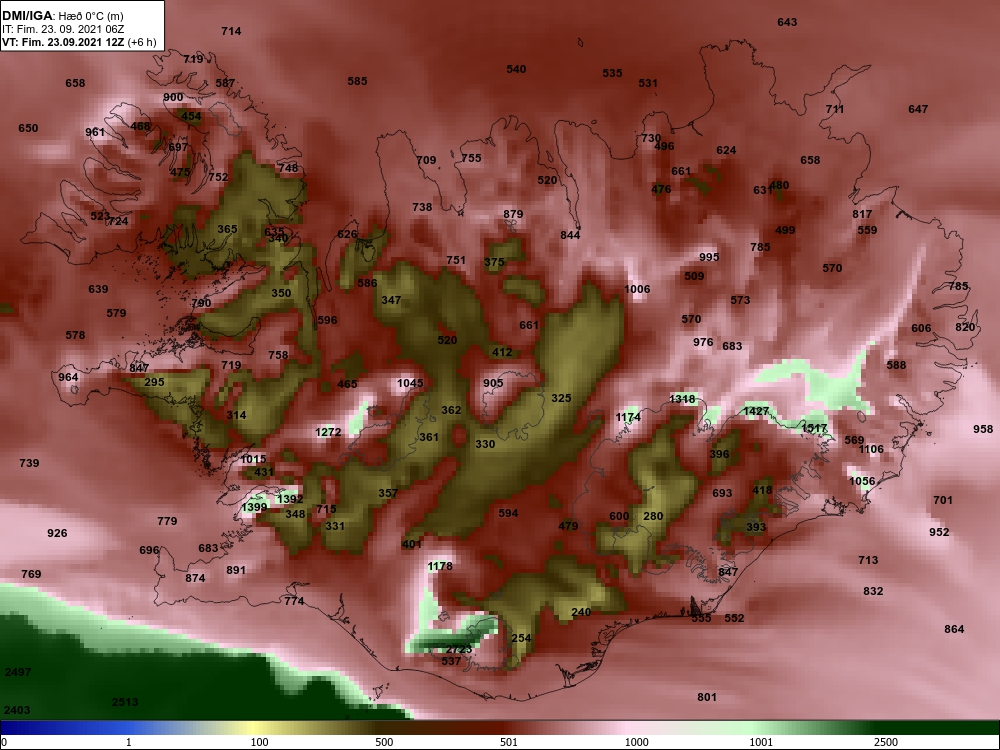Click the map value 739

(29, 463)
